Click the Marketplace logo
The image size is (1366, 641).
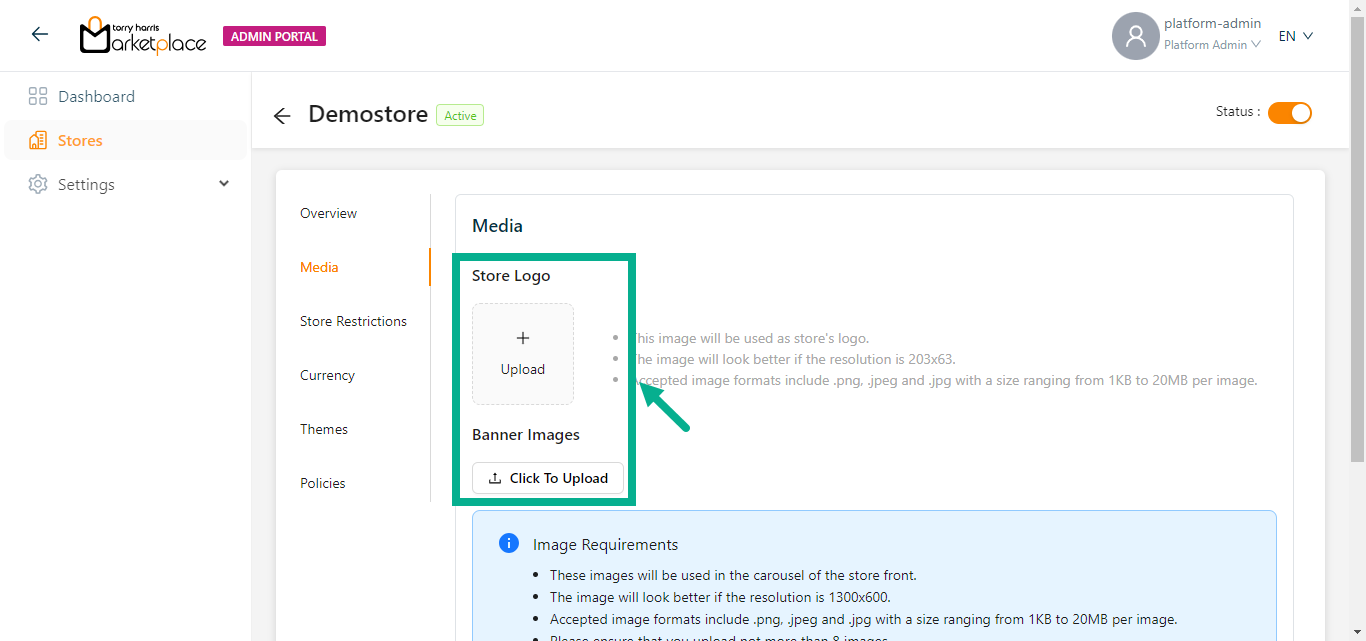click(x=143, y=36)
